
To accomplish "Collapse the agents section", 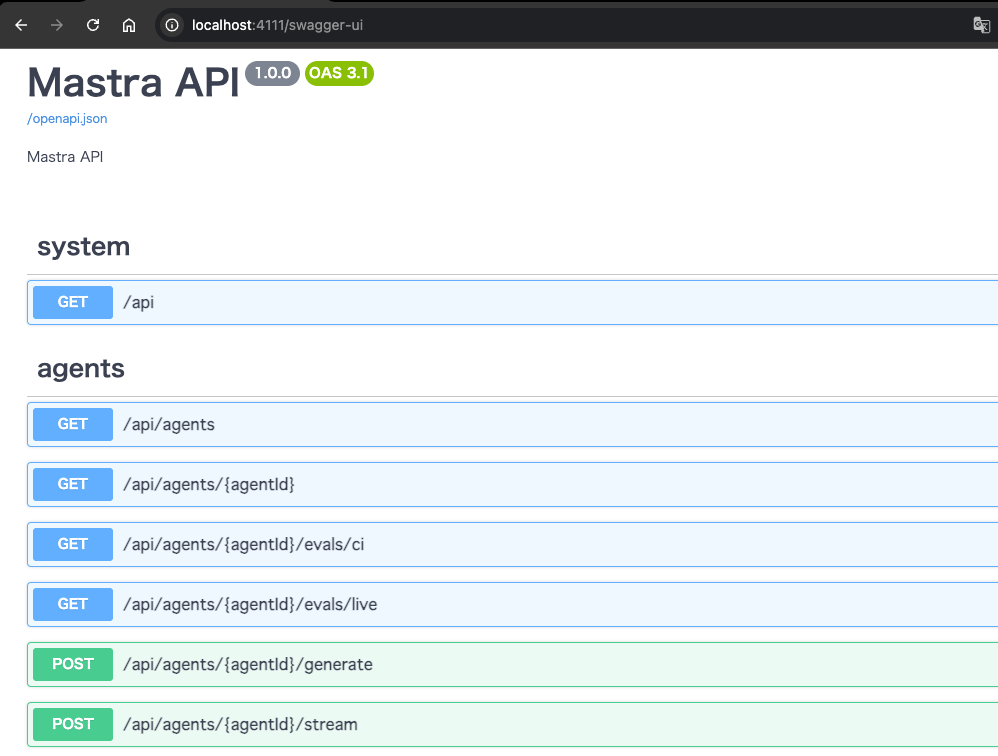I will coord(81,368).
